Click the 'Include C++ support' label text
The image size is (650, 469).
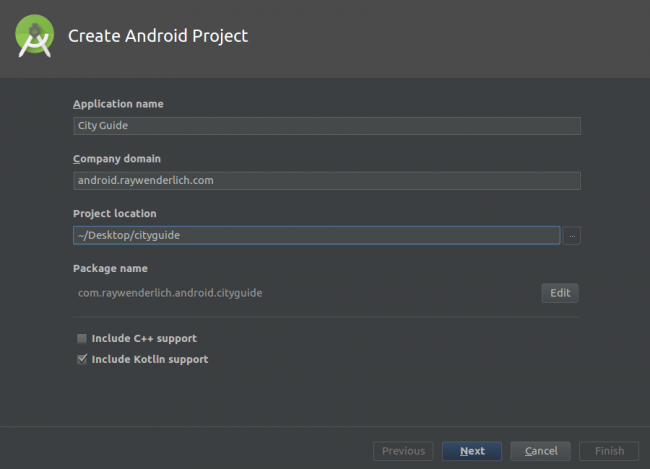144,338
